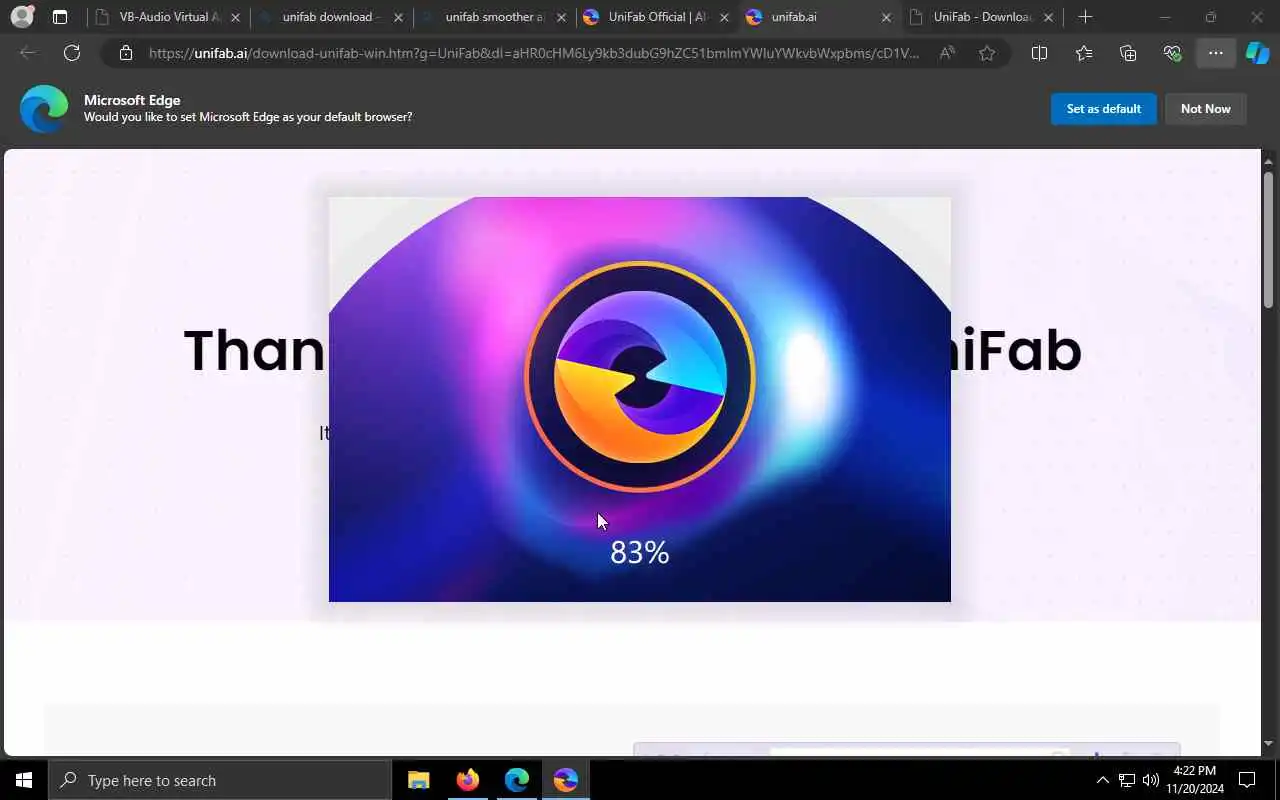The height and width of the screenshot is (800, 1280).
Task: Go back to previous page
Action: pyautogui.click(x=28, y=53)
